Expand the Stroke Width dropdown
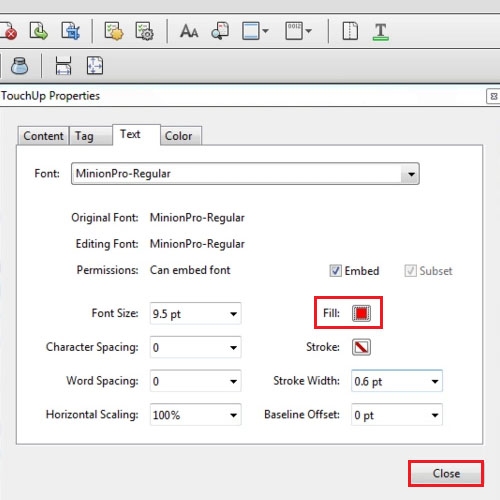The width and height of the screenshot is (500, 500). (397, 381)
